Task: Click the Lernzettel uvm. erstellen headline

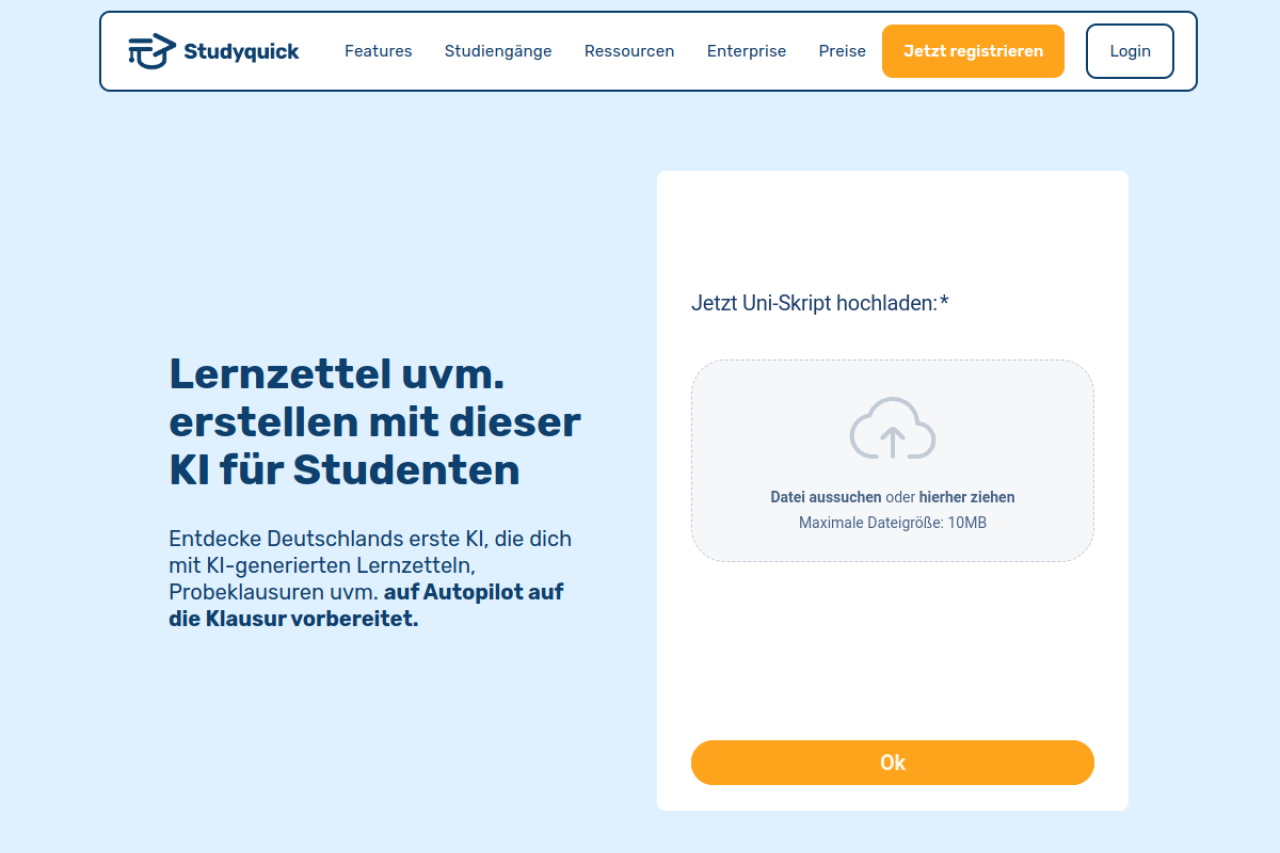Action: (x=375, y=421)
